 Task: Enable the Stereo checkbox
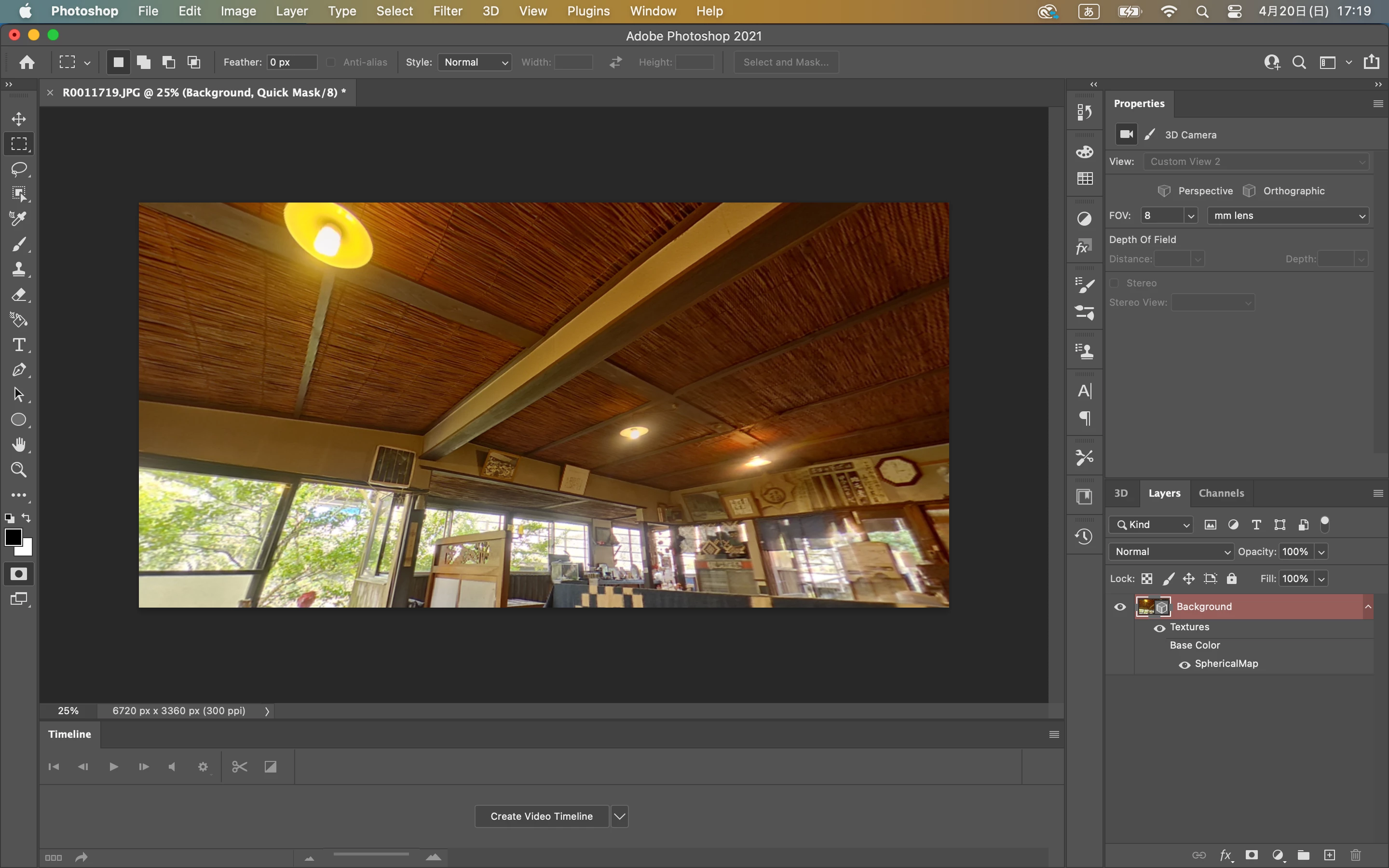tap(1115, 283)
